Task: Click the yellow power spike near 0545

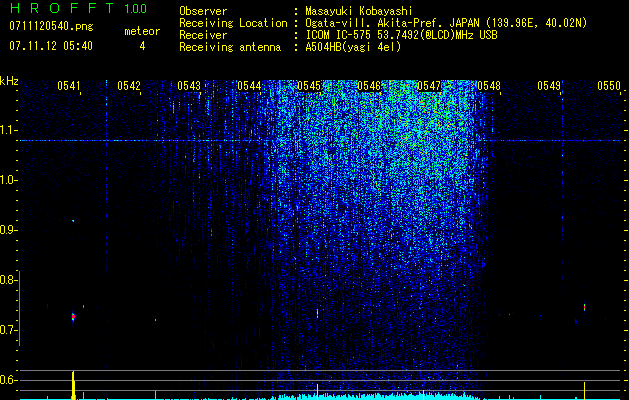Action: 317,391
